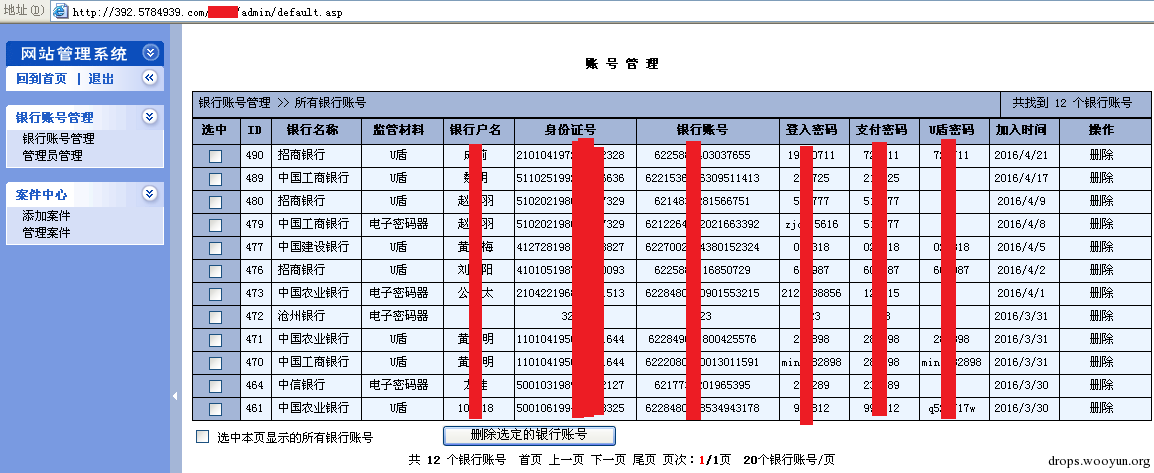Image resolution: width=1154 pixels, height=473 pixels.
Task: Delete the account dated 2016/4/21
Action: 1101,155
